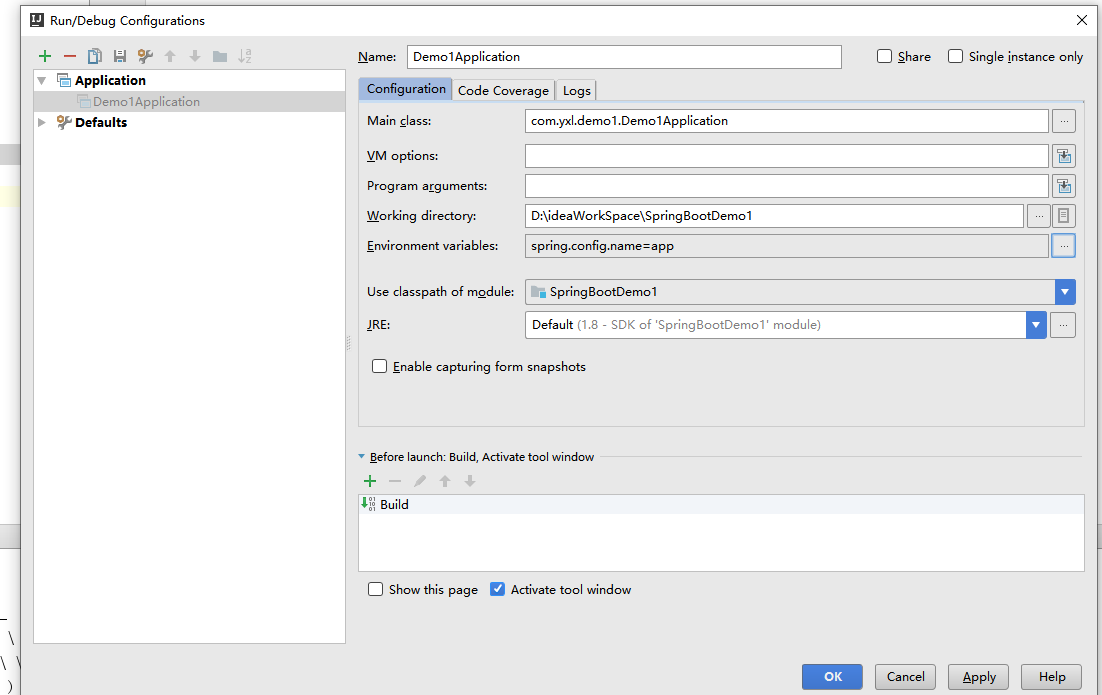Click inside the Name input field
The image size is (1102, 695).
pyautogui.click(x=620, y=56)
